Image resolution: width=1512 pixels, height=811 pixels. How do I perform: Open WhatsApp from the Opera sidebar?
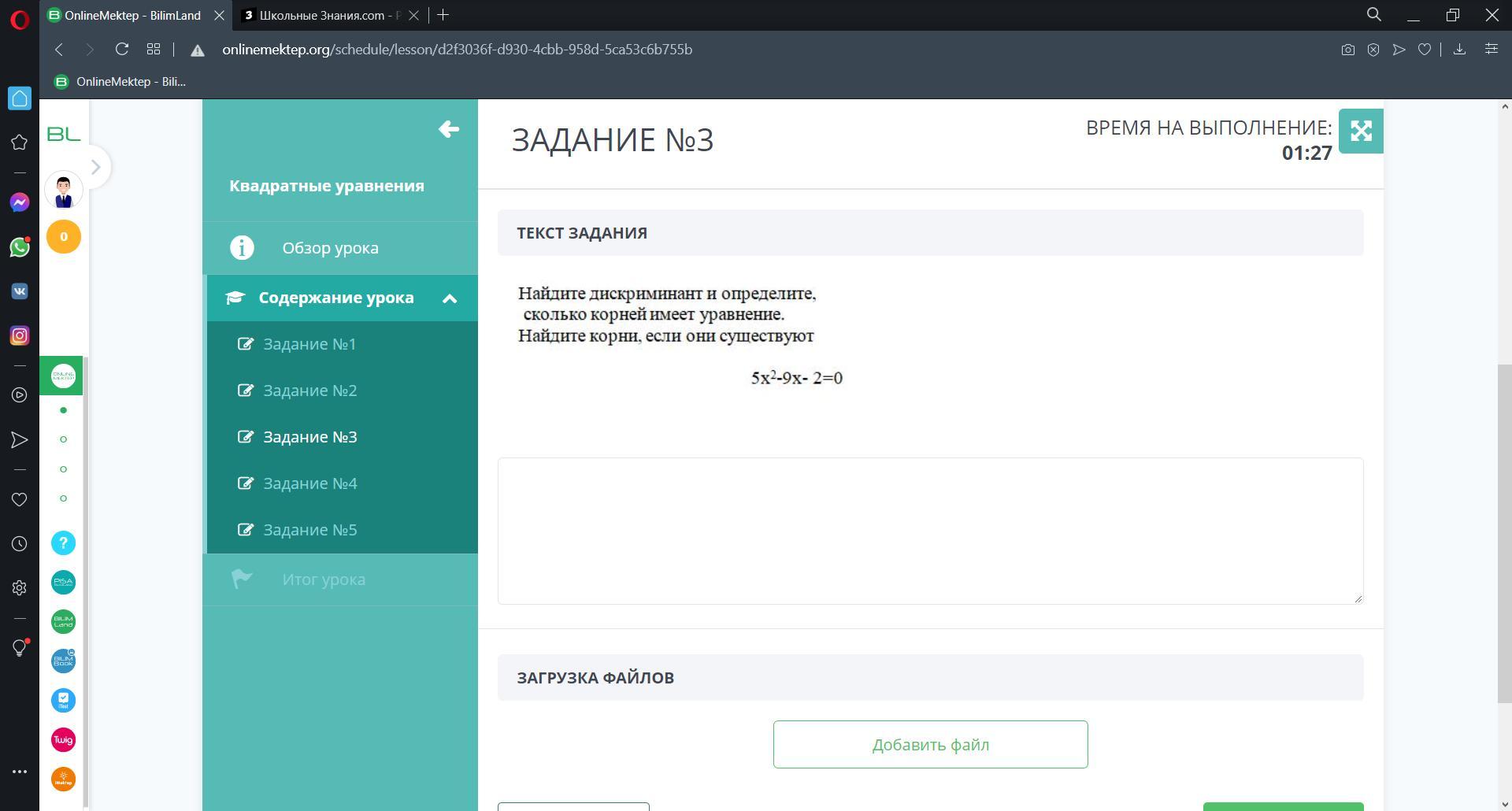pyautogui.click(x=20, y=247)
